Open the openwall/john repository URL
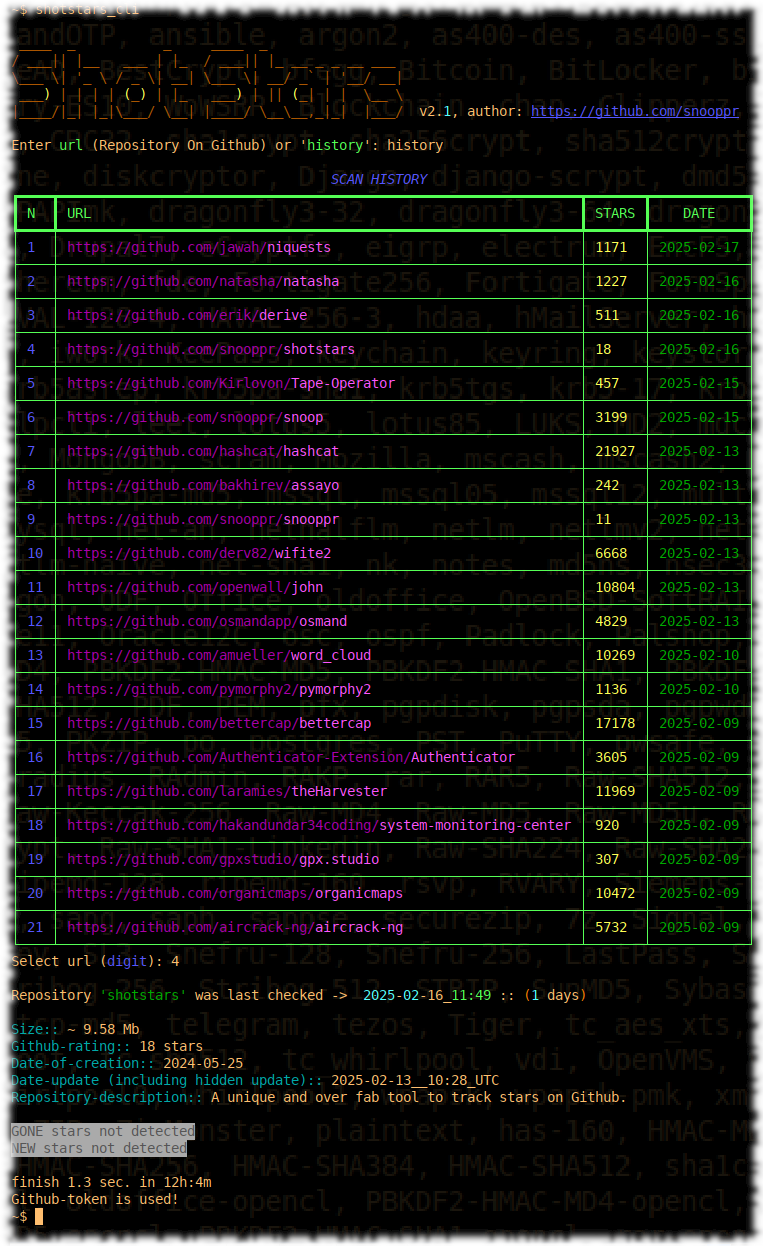The width and height of the screenshot is (763, 1246). (x=194, y=587)
